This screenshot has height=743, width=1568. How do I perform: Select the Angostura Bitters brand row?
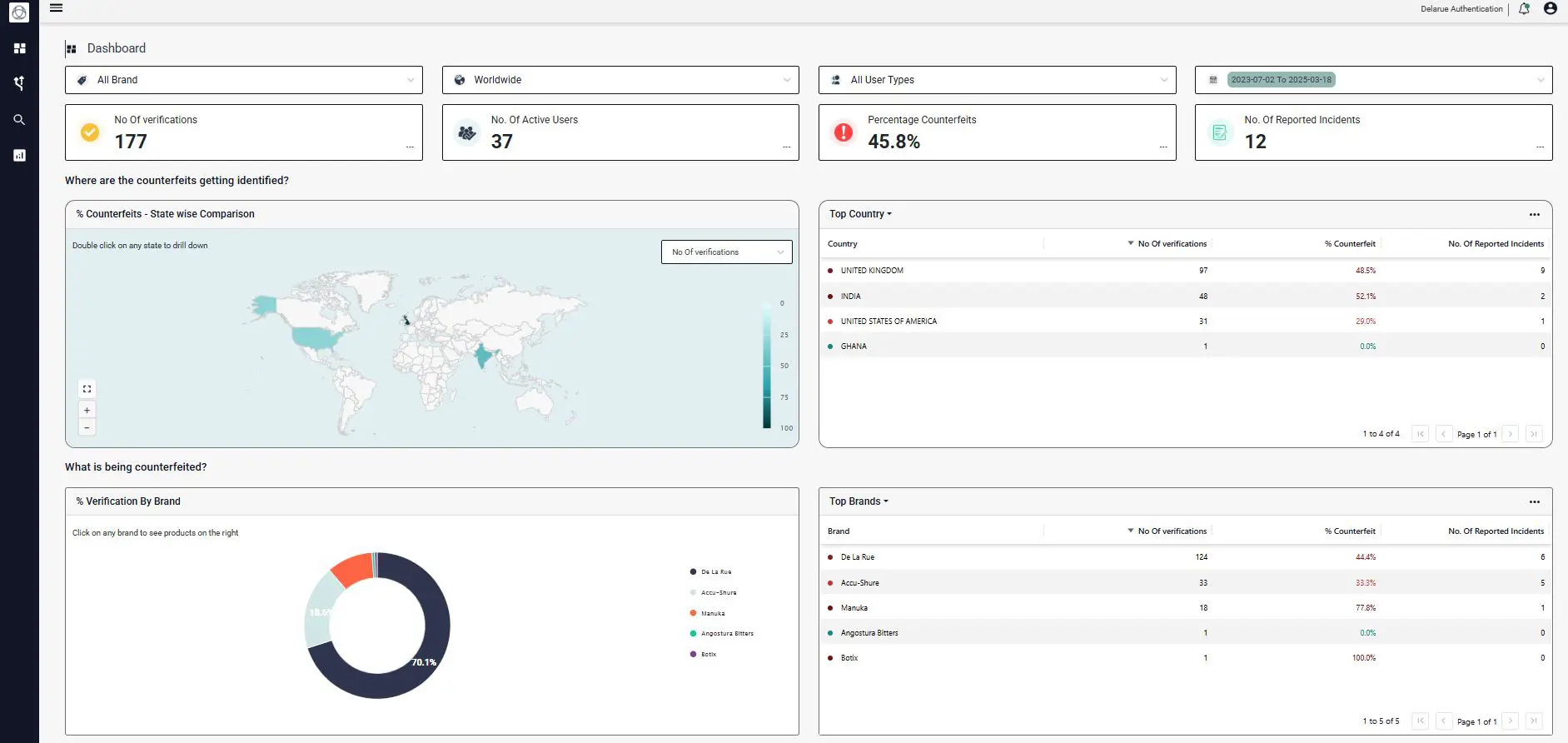pyautogui.click(x=1185, y=633)
